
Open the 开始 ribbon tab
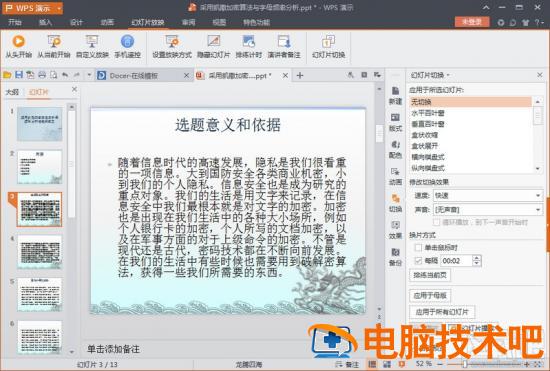[15, 22]
